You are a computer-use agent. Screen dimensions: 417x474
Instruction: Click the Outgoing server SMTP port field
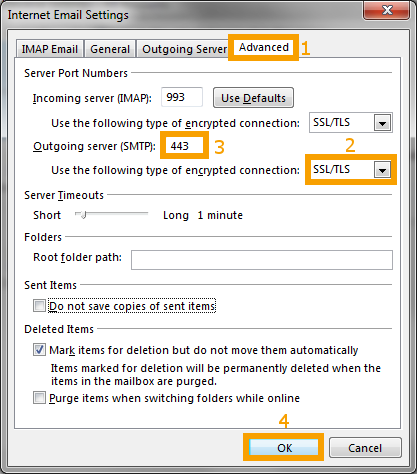[185, 146]
